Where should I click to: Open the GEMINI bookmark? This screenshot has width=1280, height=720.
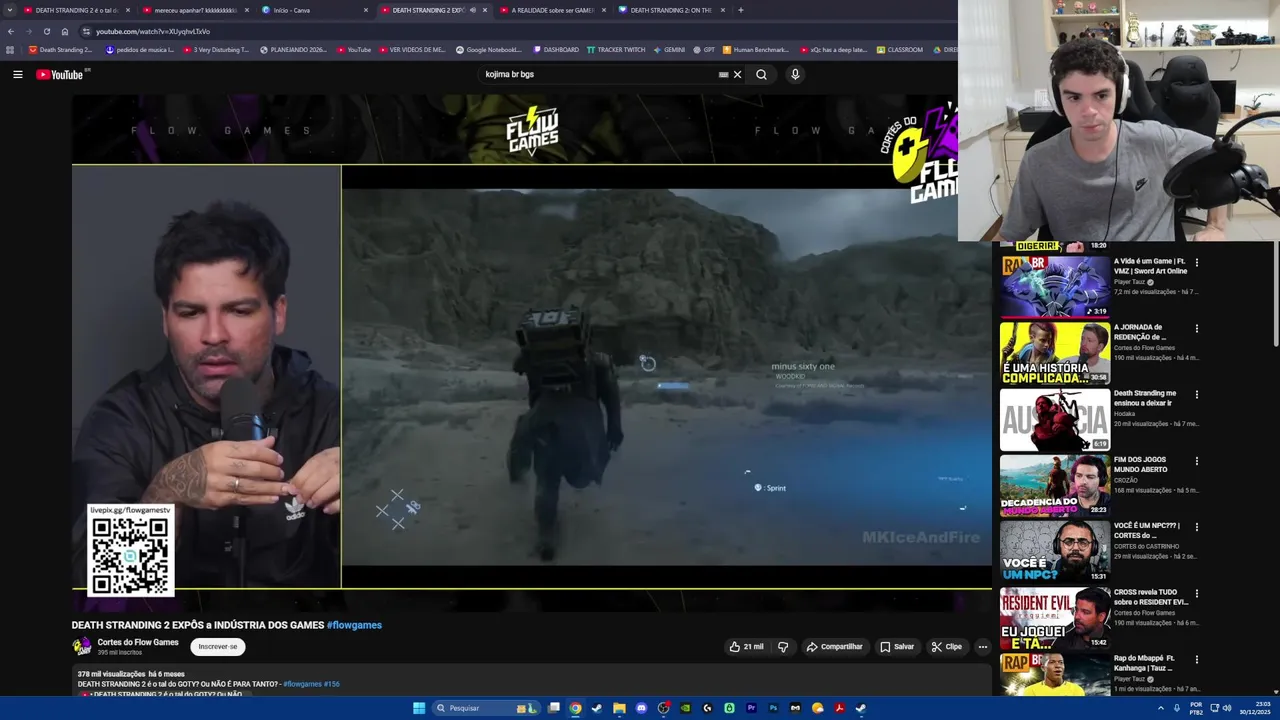pos(668,49)
